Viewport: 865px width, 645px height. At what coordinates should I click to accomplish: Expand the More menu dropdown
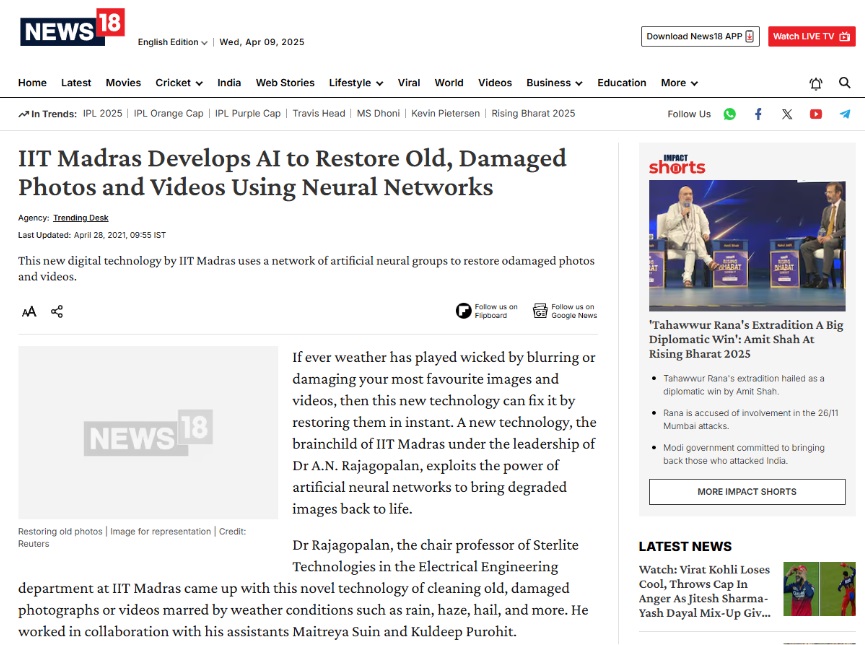point(679,83)
